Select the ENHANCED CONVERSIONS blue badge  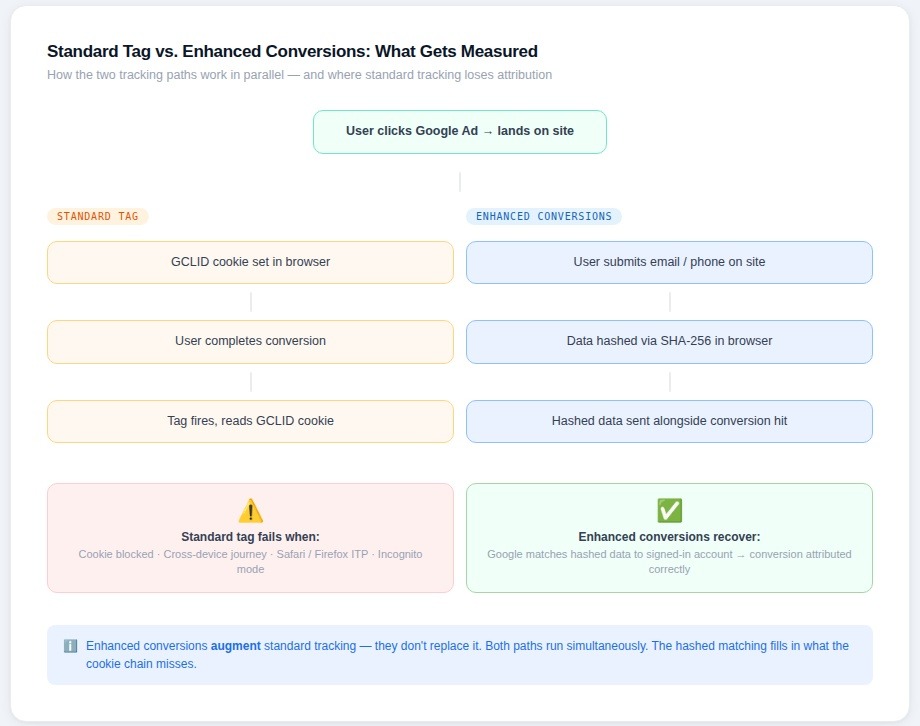[x=543, y=216]
